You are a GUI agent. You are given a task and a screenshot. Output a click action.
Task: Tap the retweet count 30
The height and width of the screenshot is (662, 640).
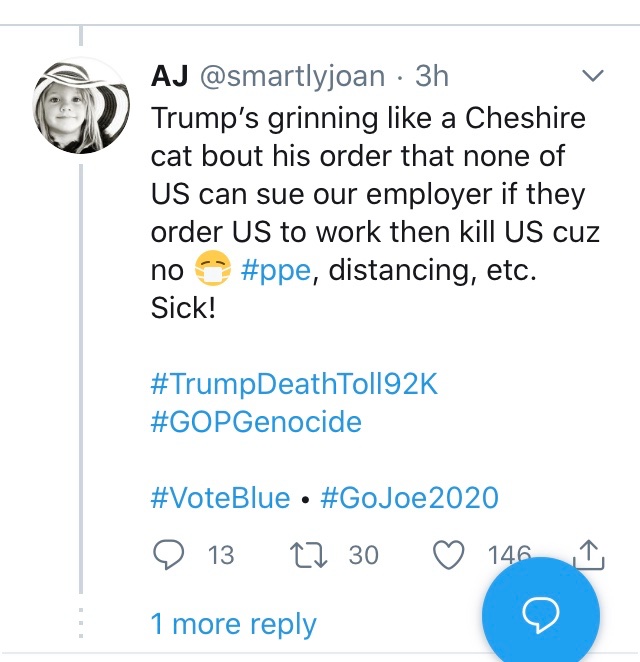(x=363, y=555)
